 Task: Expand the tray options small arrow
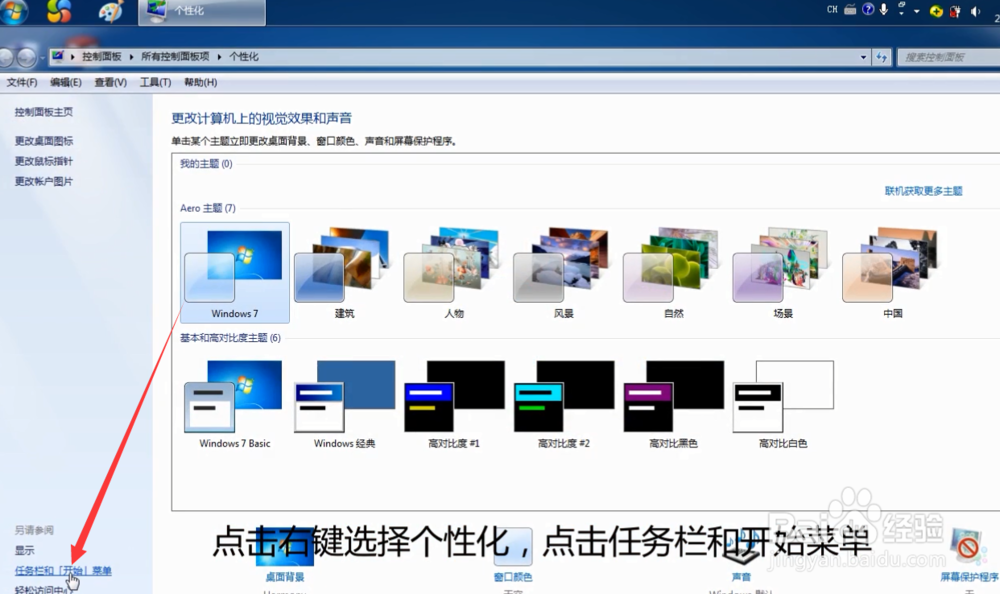coord(916,11)
